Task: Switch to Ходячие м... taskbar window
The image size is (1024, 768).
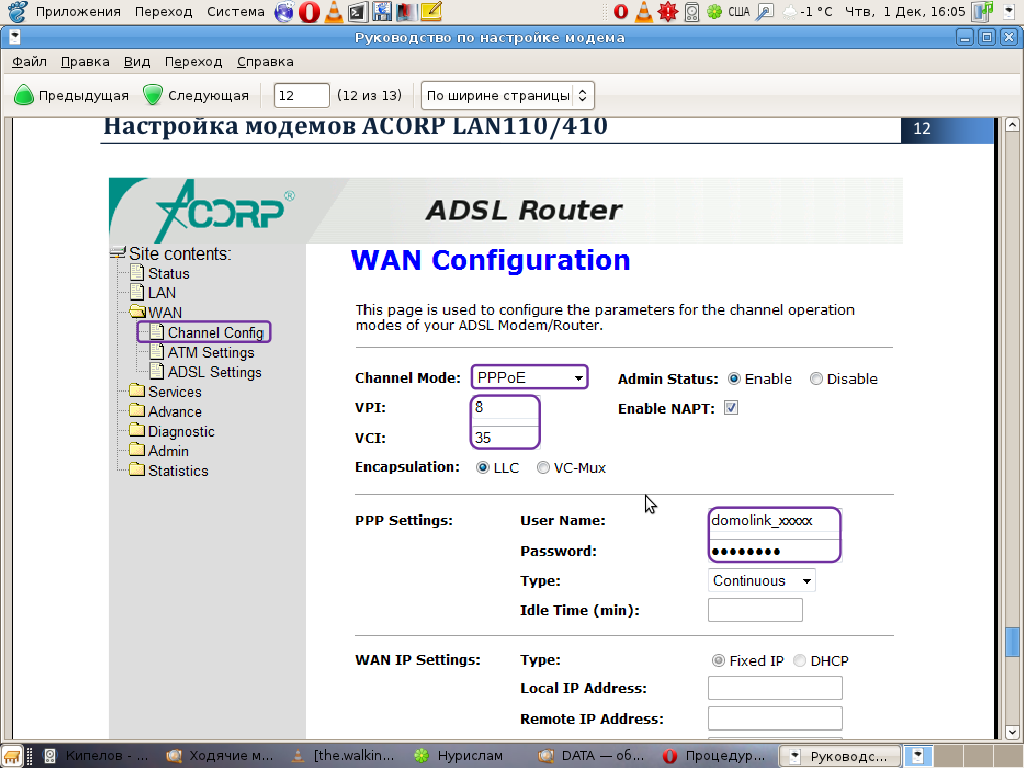Action: point(219,756)
